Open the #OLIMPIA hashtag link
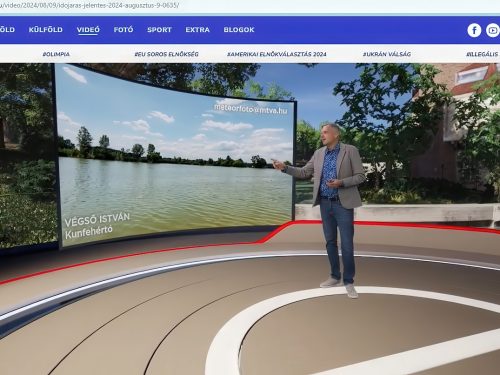 tap(56, 54)
